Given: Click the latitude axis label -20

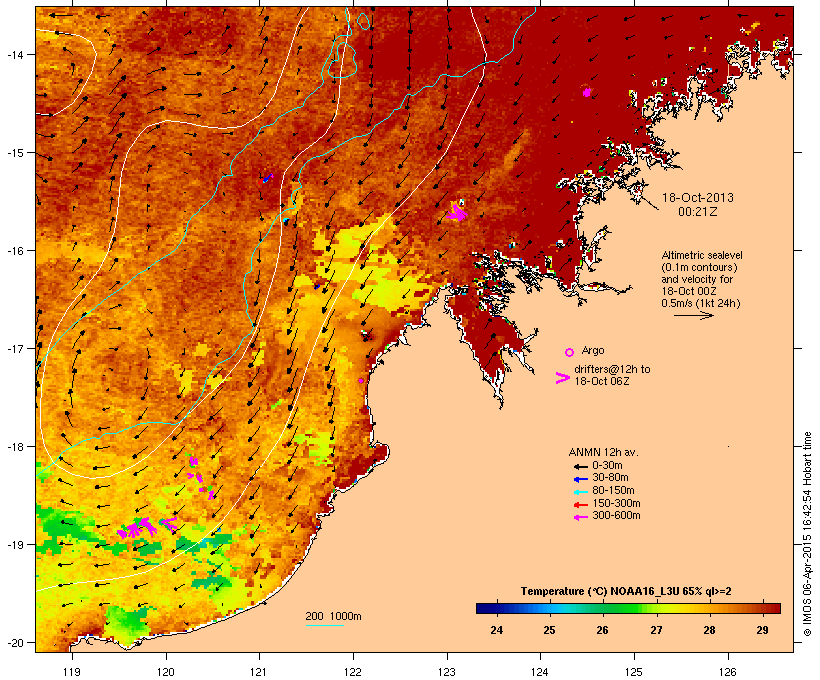Looking at the screenshot, I should [x=14, y=642].
